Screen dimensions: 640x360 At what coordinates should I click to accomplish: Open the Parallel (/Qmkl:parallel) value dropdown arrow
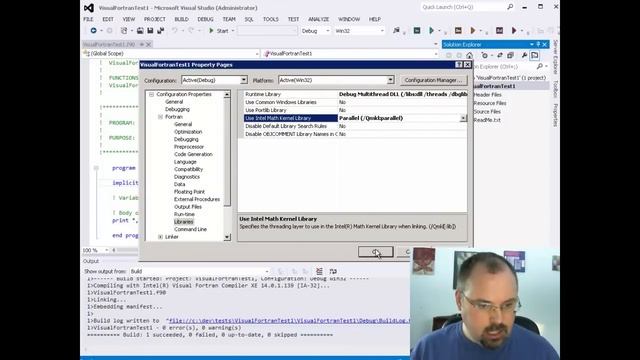[463, 118]
